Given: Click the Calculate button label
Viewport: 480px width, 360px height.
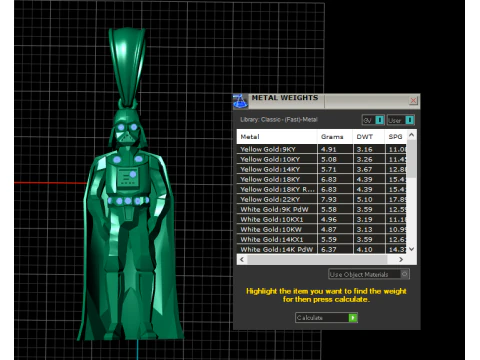Looking at the screenshot, I should point(310,318).
